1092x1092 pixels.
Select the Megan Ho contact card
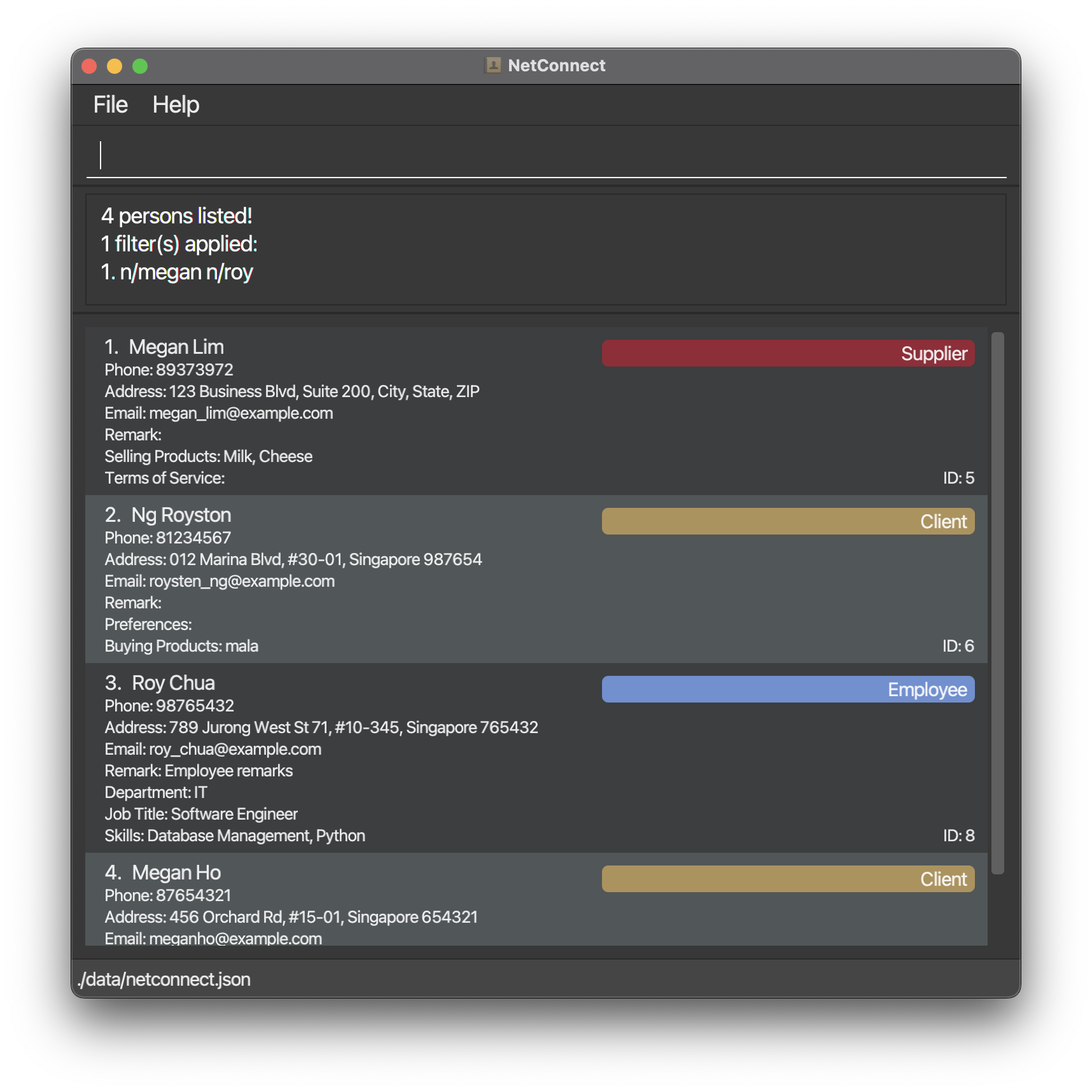click(536, 899)
